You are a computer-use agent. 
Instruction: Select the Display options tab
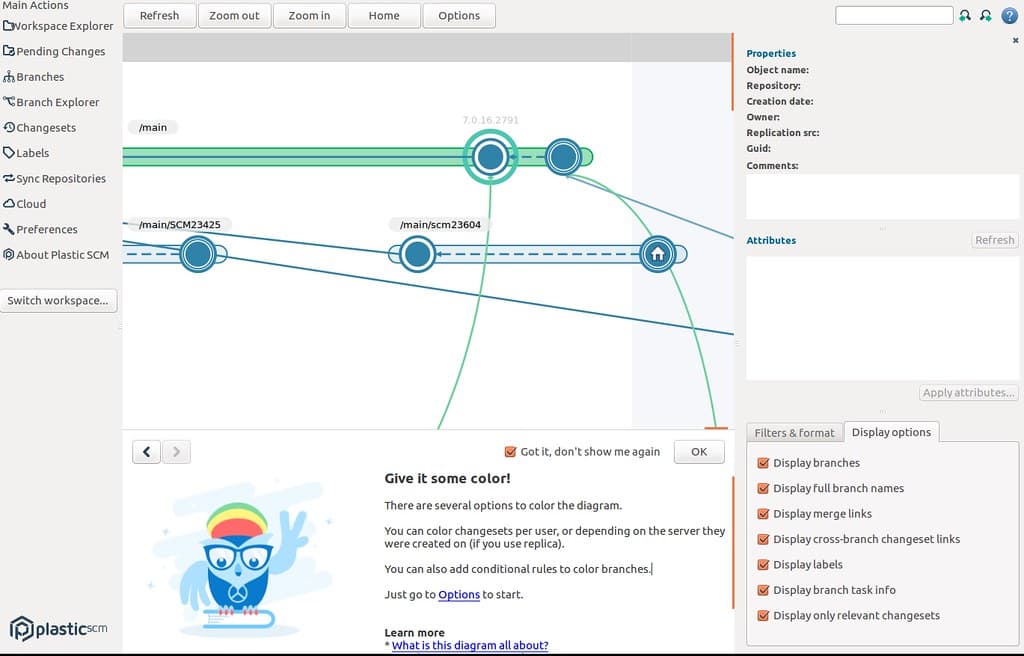coord(891,432)
